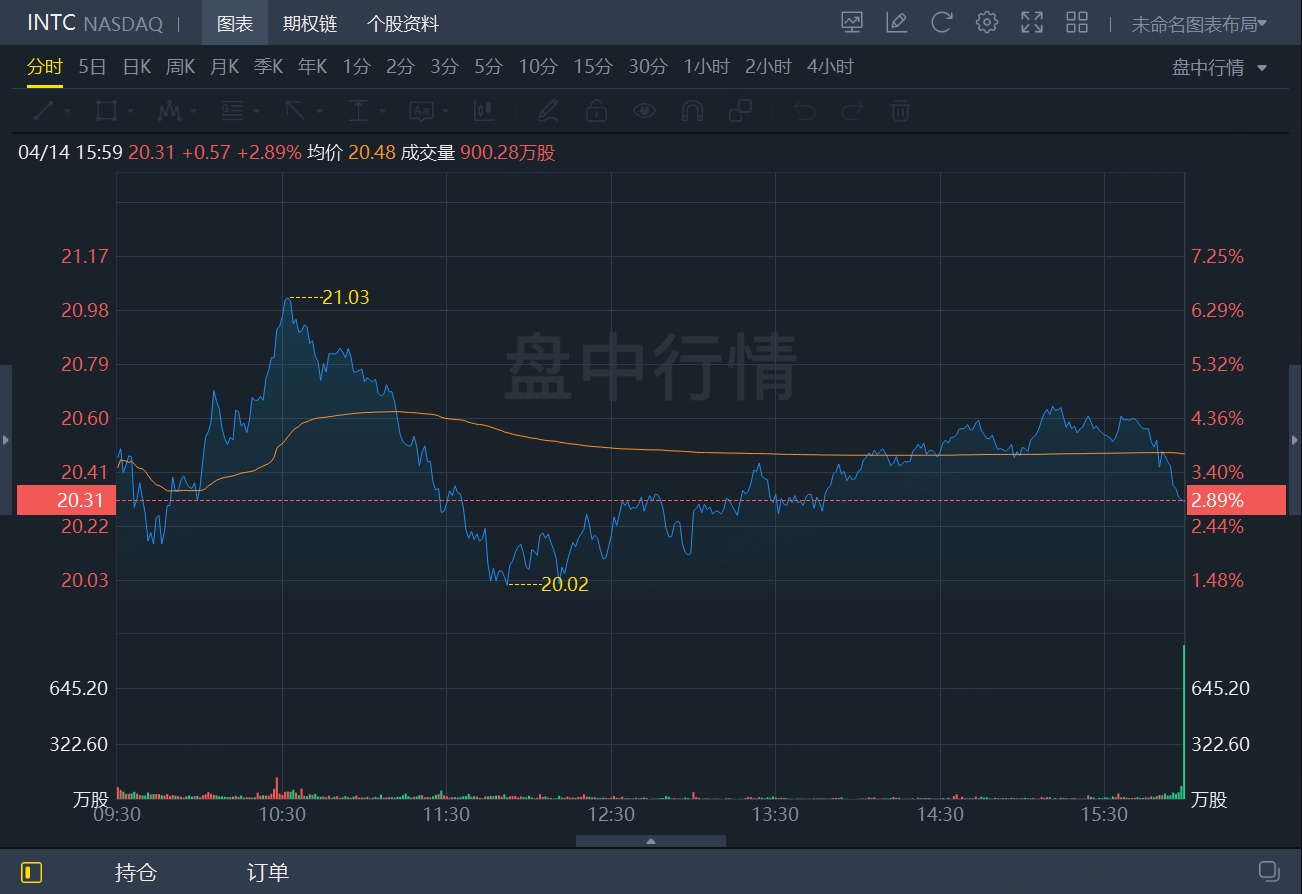Image resolution: width=1302 pixels, height=894 pixels.
Task: Refresh the chart with the reload icon
Action: point(941,22)
